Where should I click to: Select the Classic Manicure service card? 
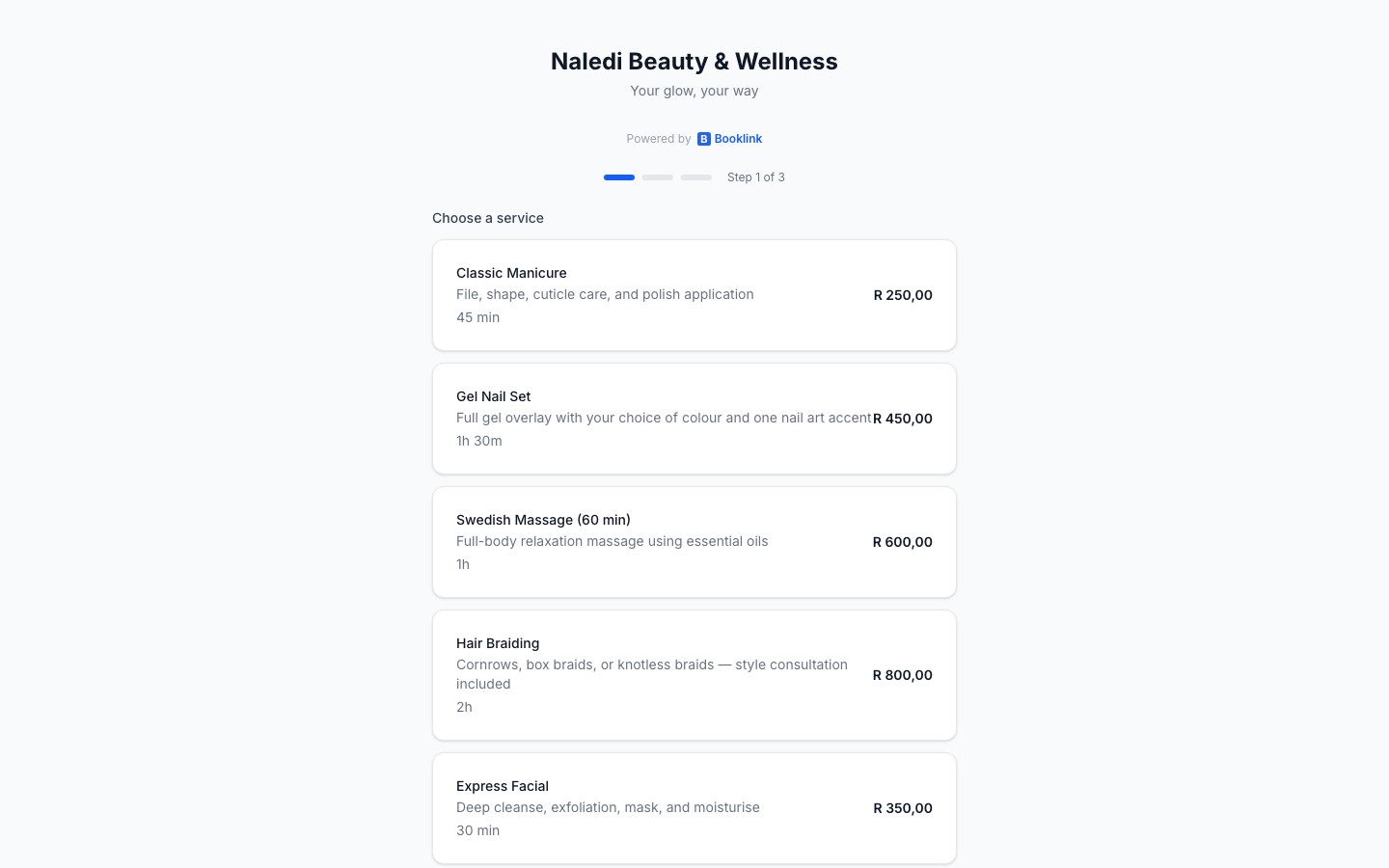coord(694,294)
